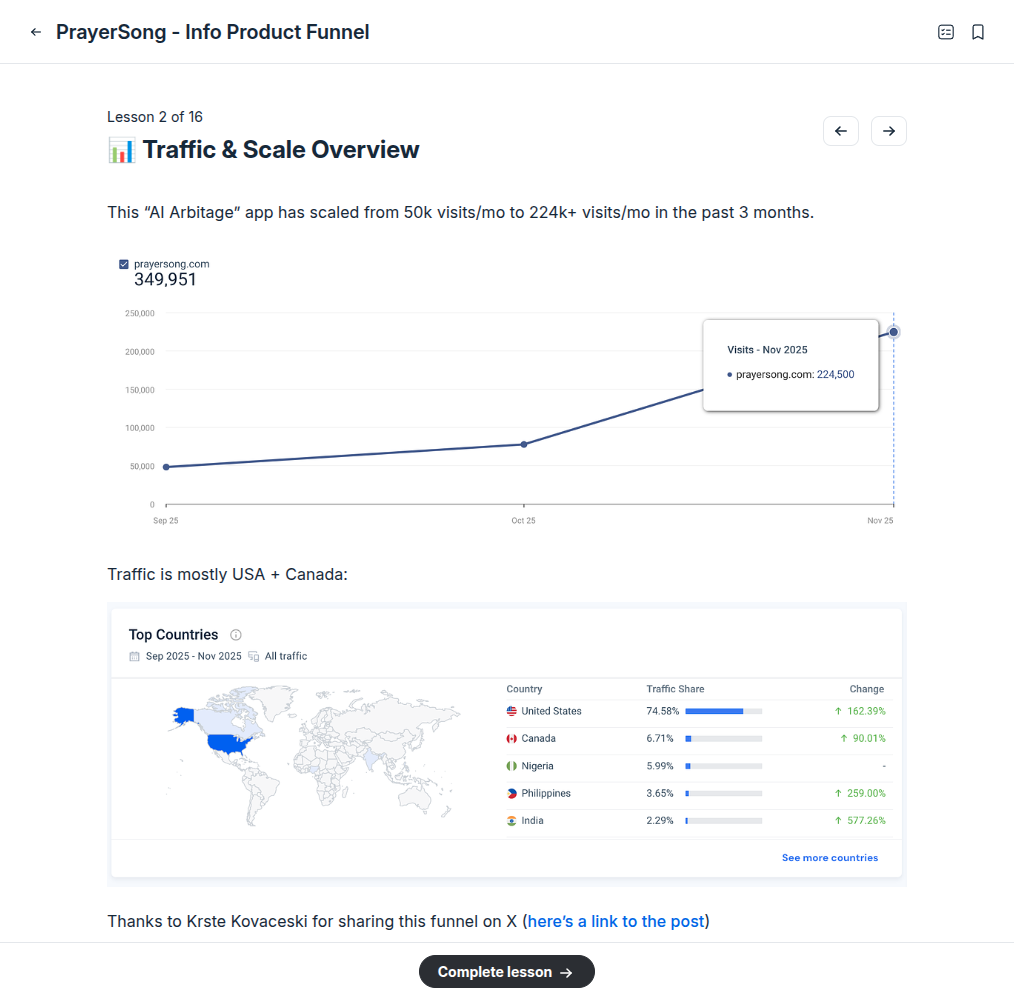The image size is (1014, 1000).
Task: Bookmark this lesson with the bookmark icon
Action: (x=978, y=32)
